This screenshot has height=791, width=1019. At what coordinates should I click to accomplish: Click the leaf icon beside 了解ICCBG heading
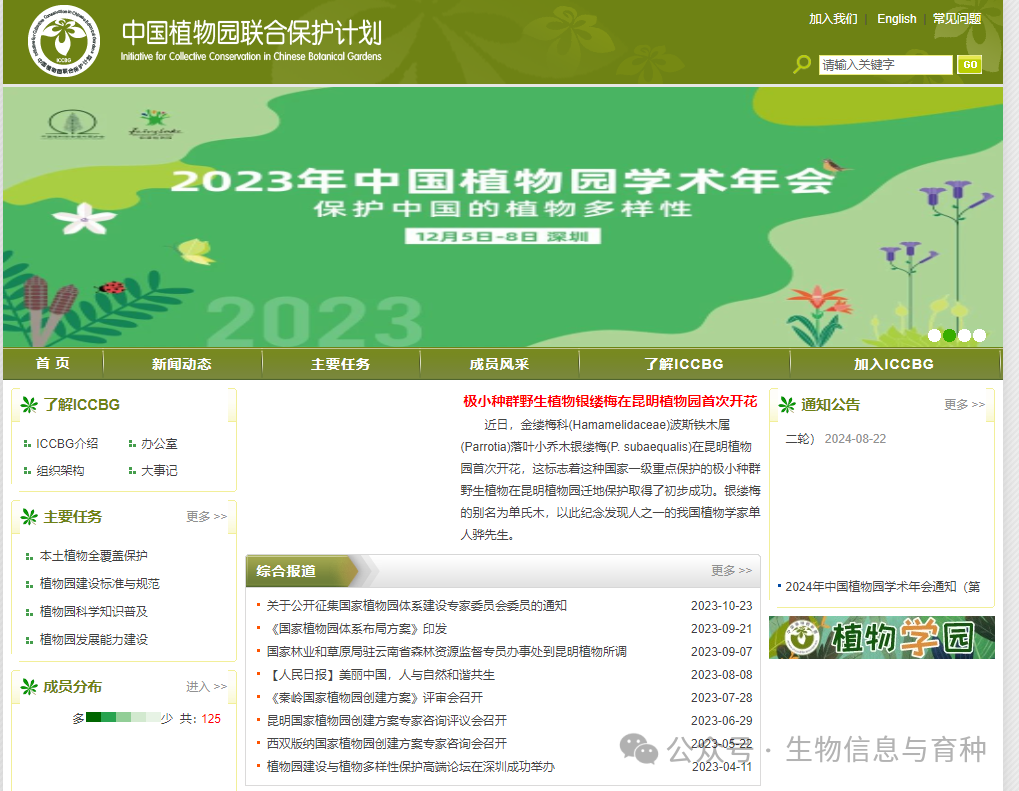(x=30, y=404)
